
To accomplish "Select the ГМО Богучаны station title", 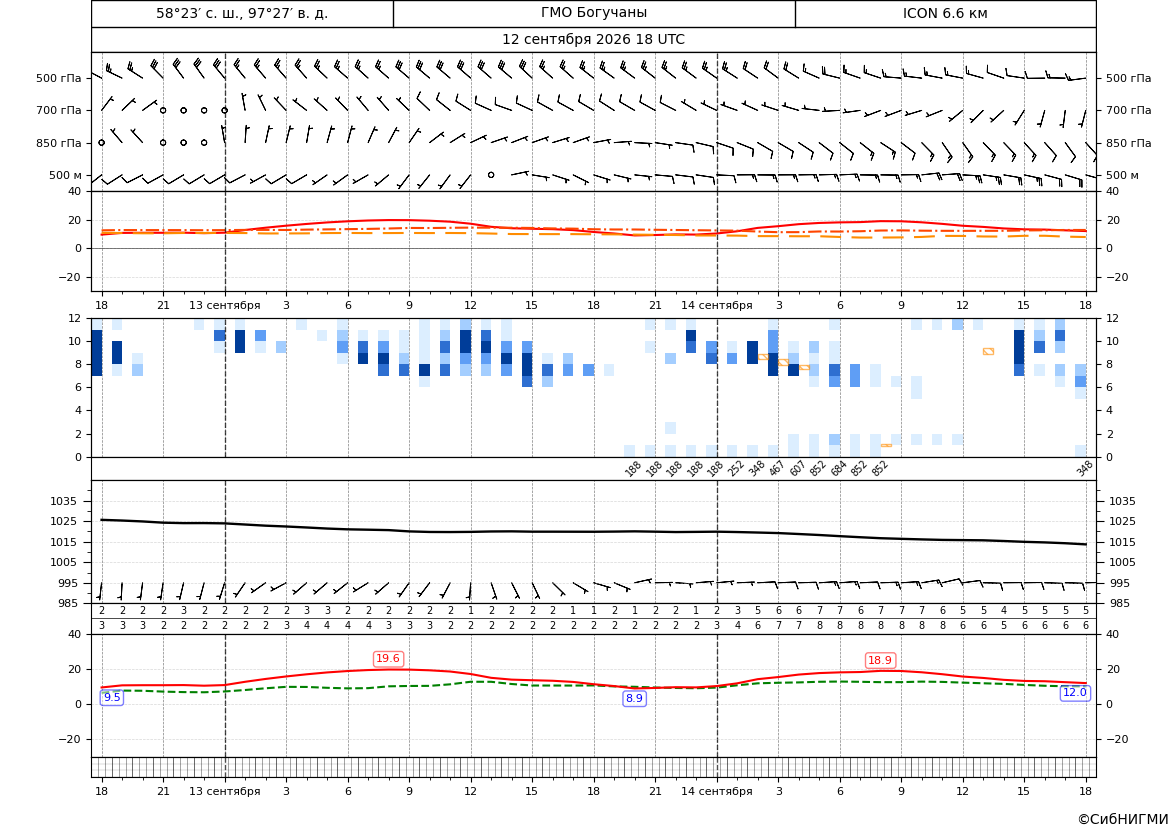I will pos(594,13).
